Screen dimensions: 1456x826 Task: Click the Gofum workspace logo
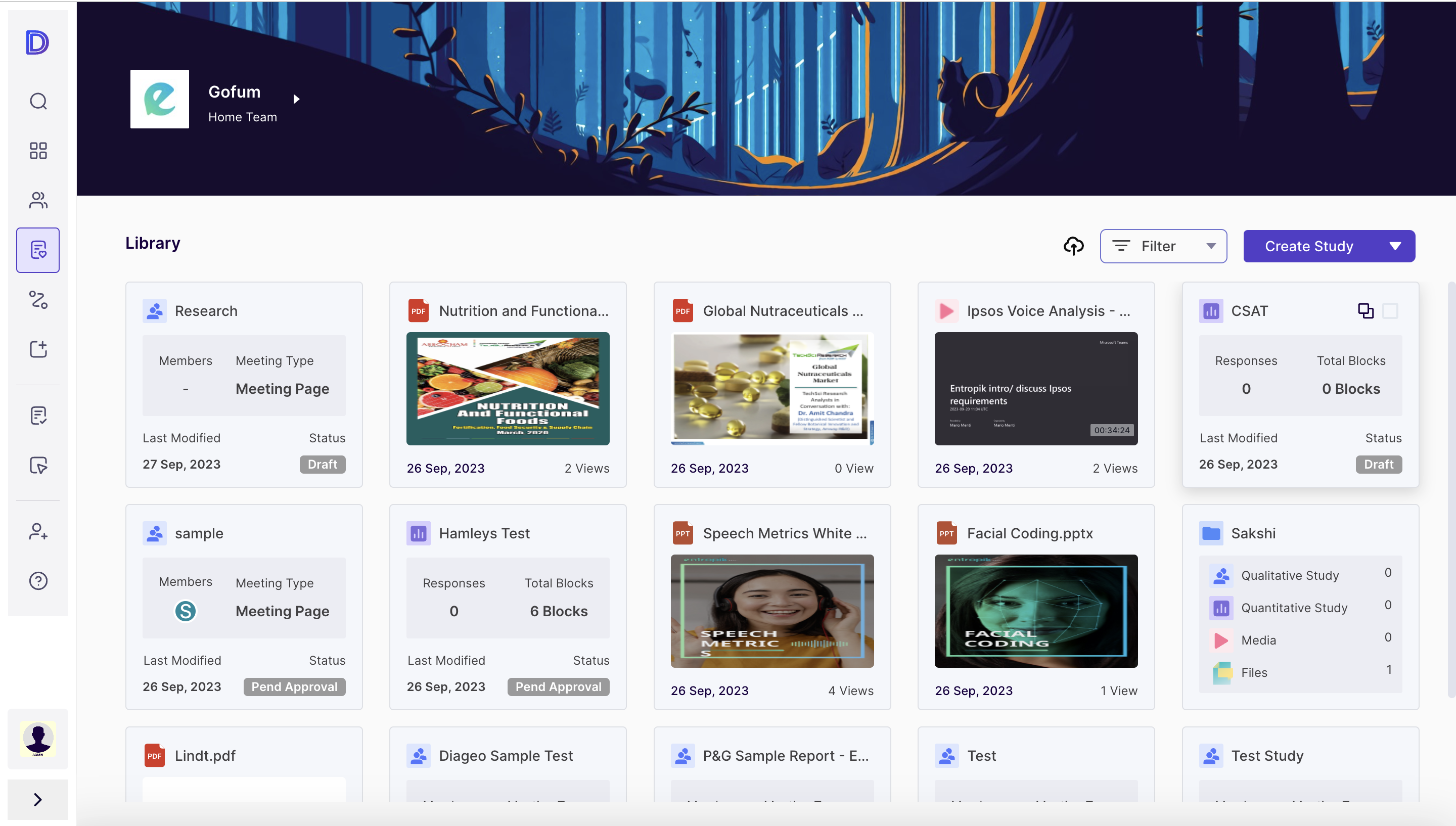tap(159, 99)
